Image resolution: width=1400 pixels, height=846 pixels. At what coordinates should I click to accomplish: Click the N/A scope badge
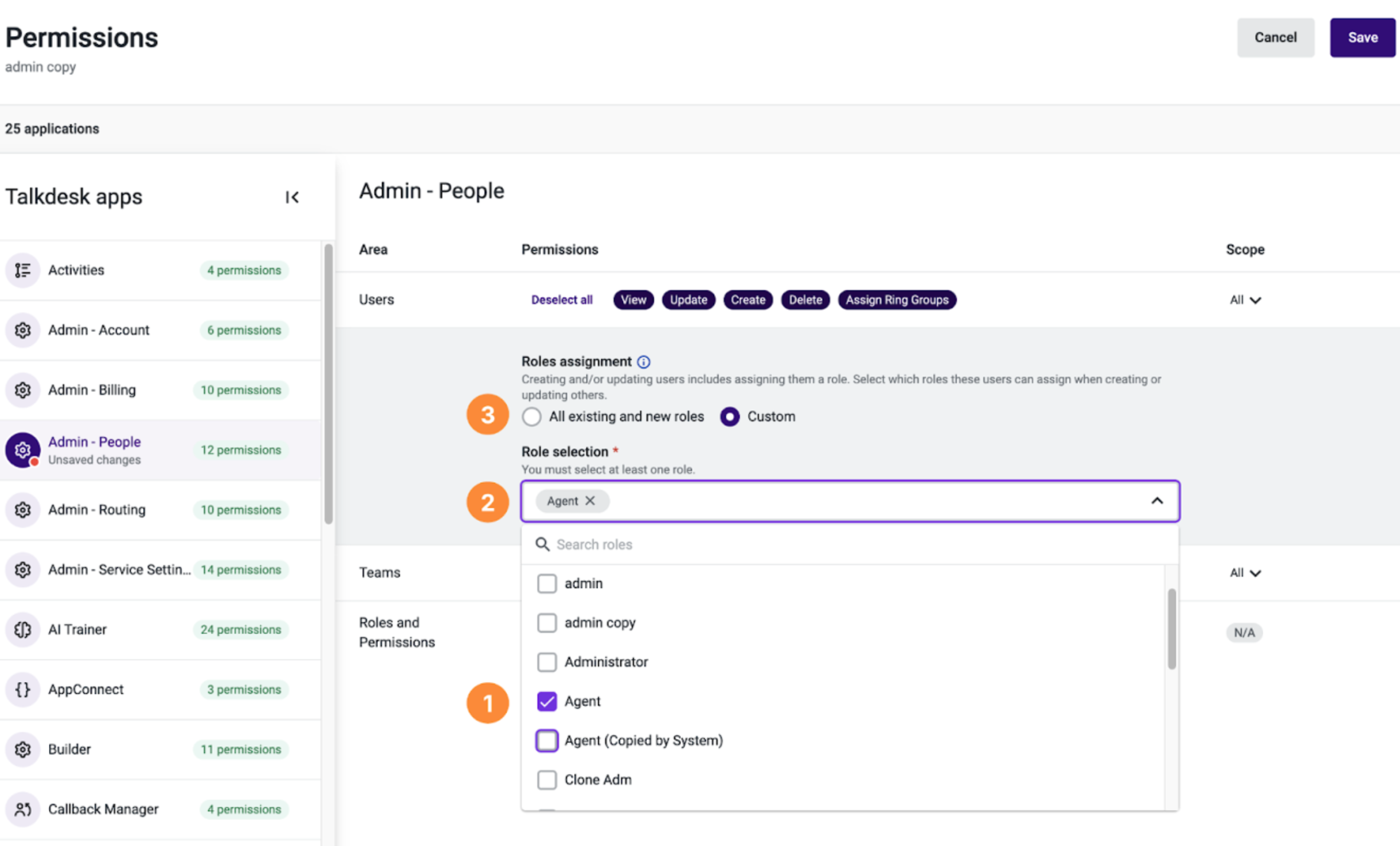point(1244,633)
